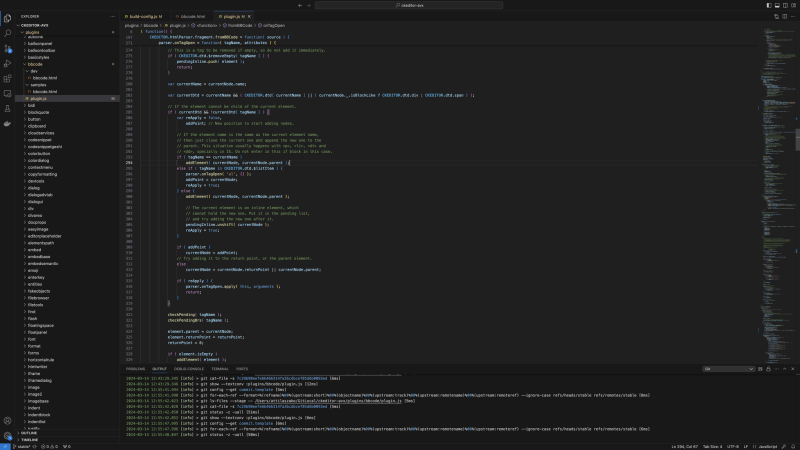The height and width of the screenshot is (450, 800).
Task: Expand the TIMELINE section
Action: (67, 439)
